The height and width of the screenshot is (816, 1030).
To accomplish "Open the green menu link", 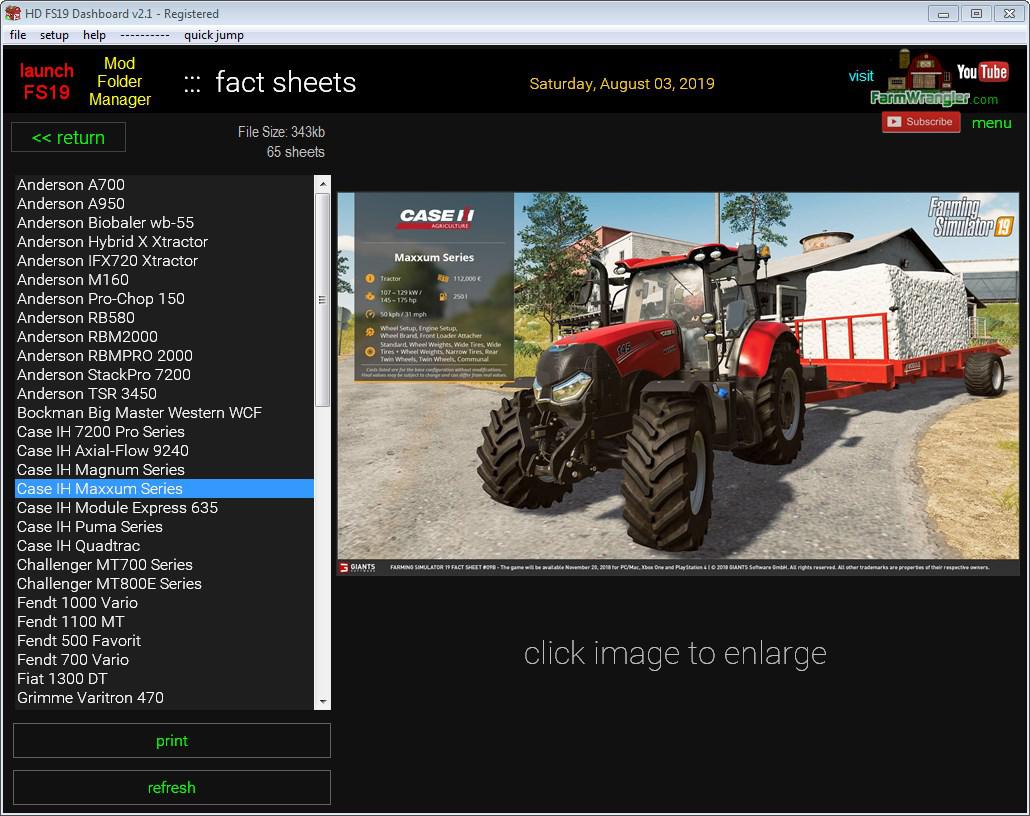I will tap(991, 123).
